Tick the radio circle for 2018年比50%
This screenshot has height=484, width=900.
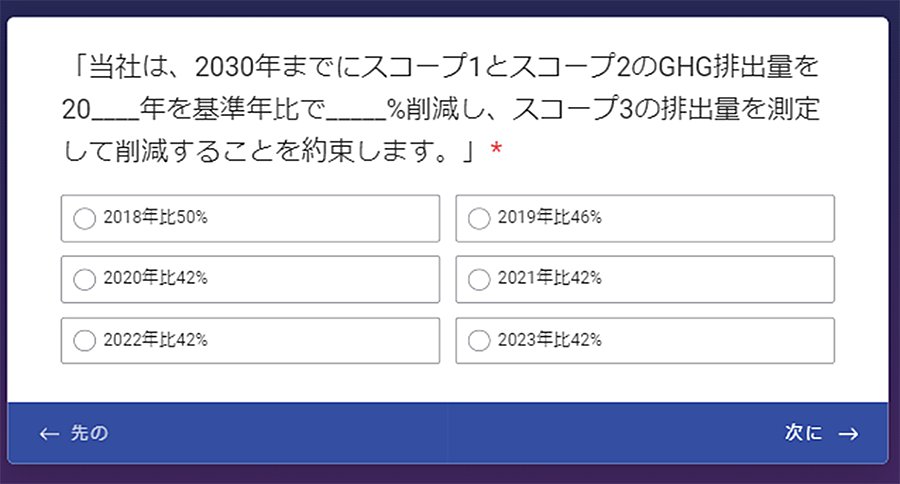(x=85, y=218)
